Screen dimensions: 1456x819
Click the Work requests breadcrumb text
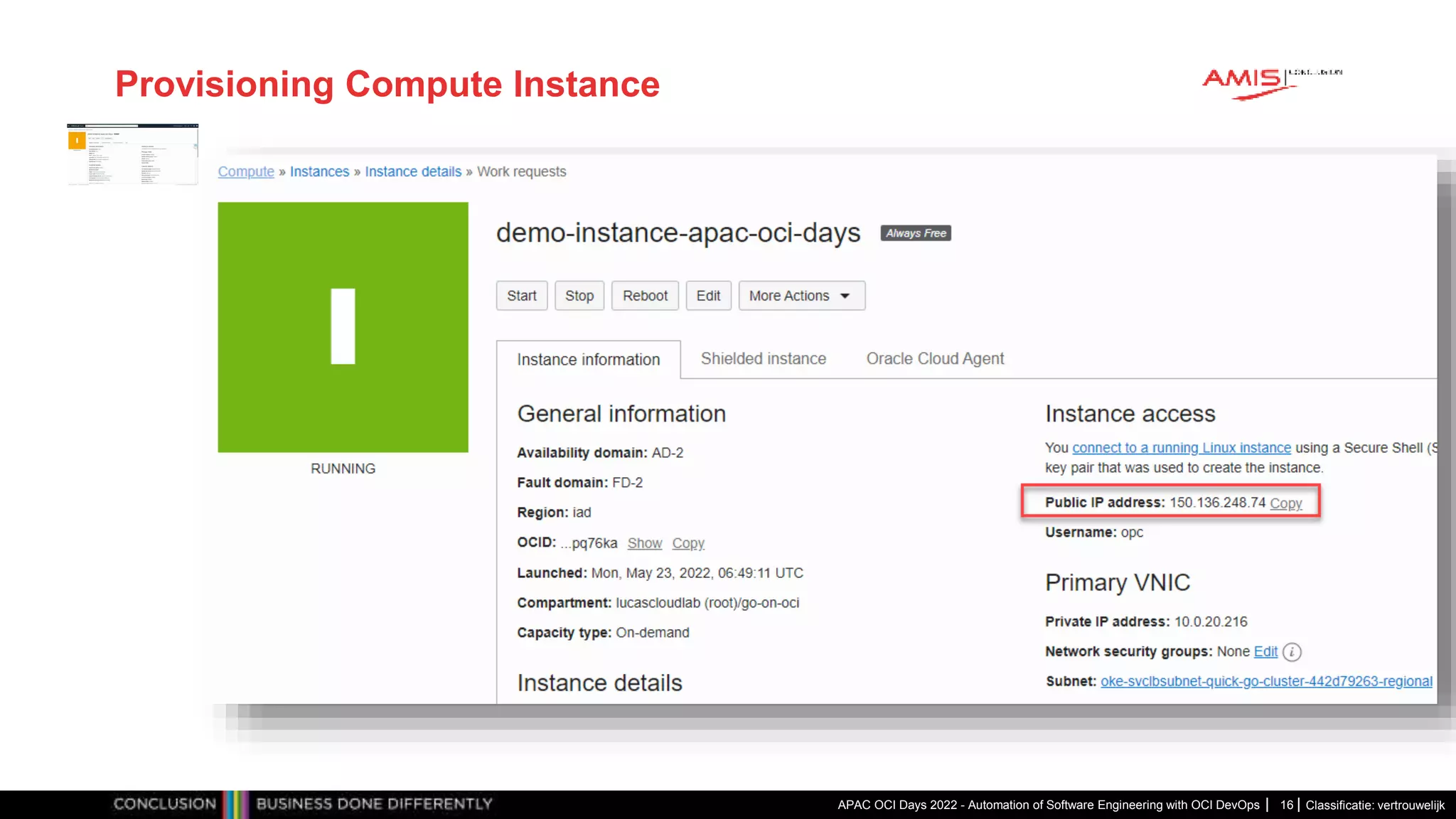coord(521,171)
